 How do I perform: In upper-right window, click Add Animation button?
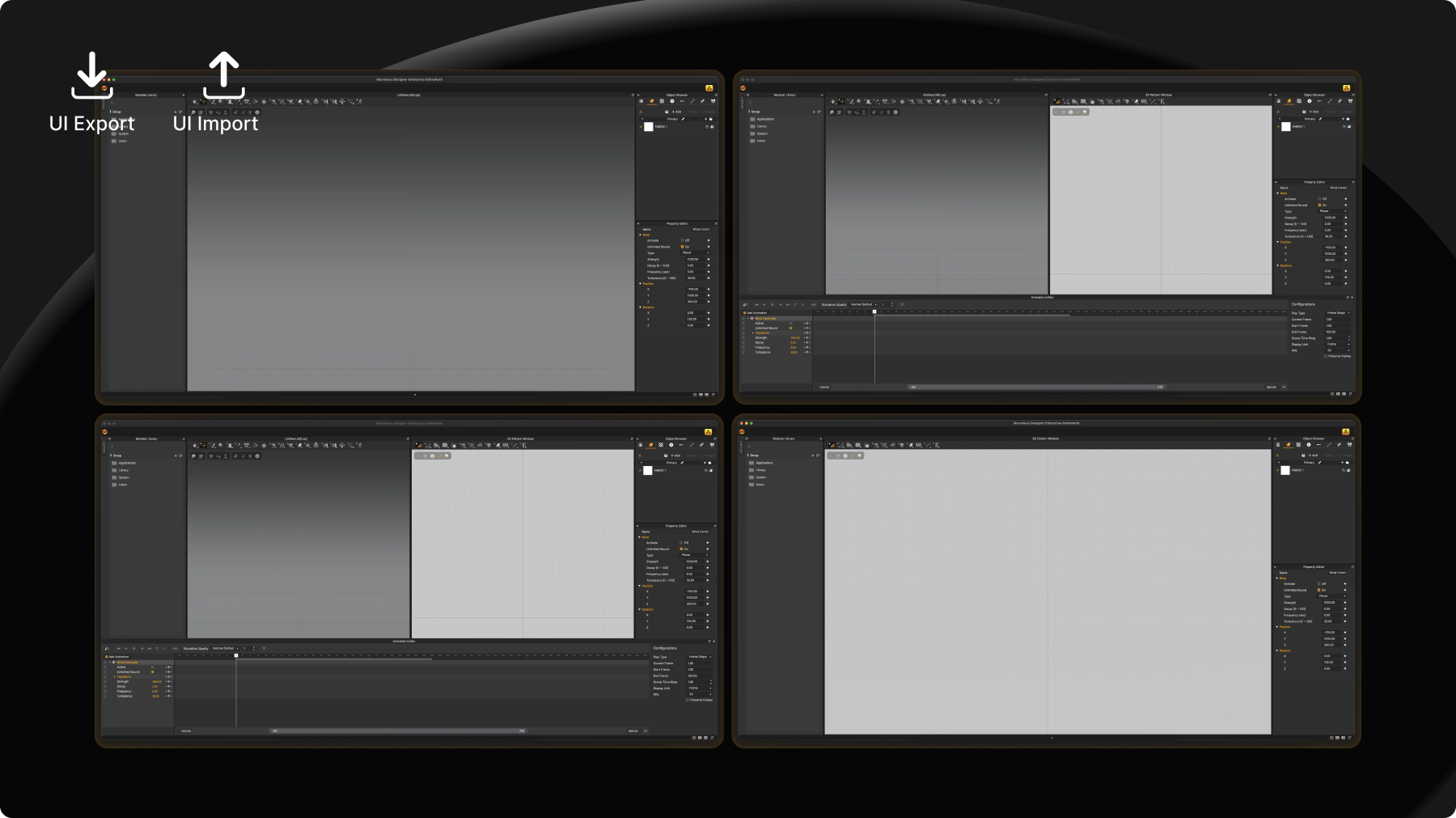(x=755, y=313)
